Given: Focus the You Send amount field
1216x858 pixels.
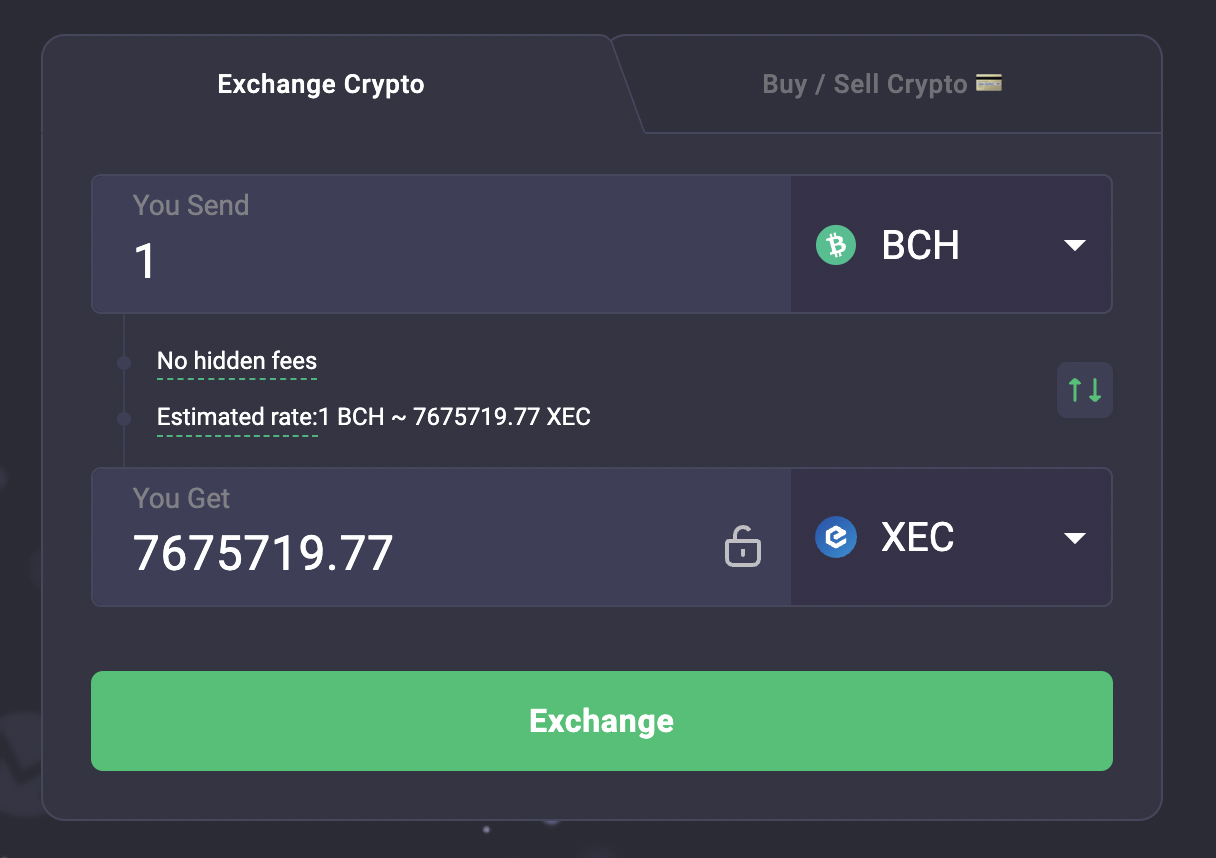Looking at the screenshot, I should point(440,261).
